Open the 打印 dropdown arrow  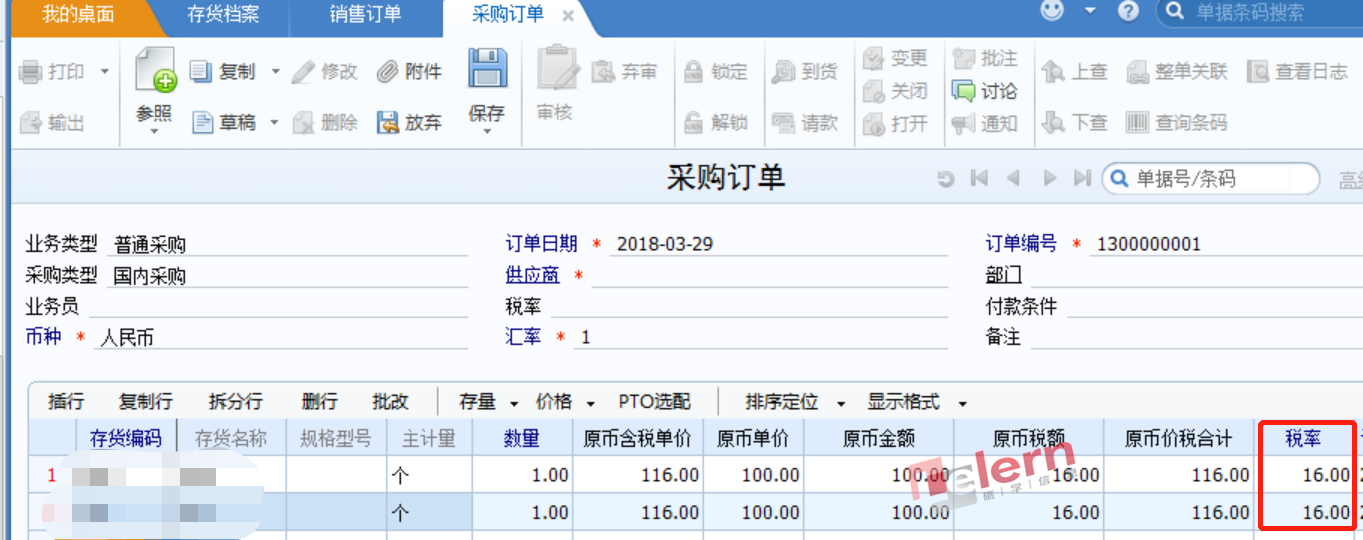[x=104, y=72]
